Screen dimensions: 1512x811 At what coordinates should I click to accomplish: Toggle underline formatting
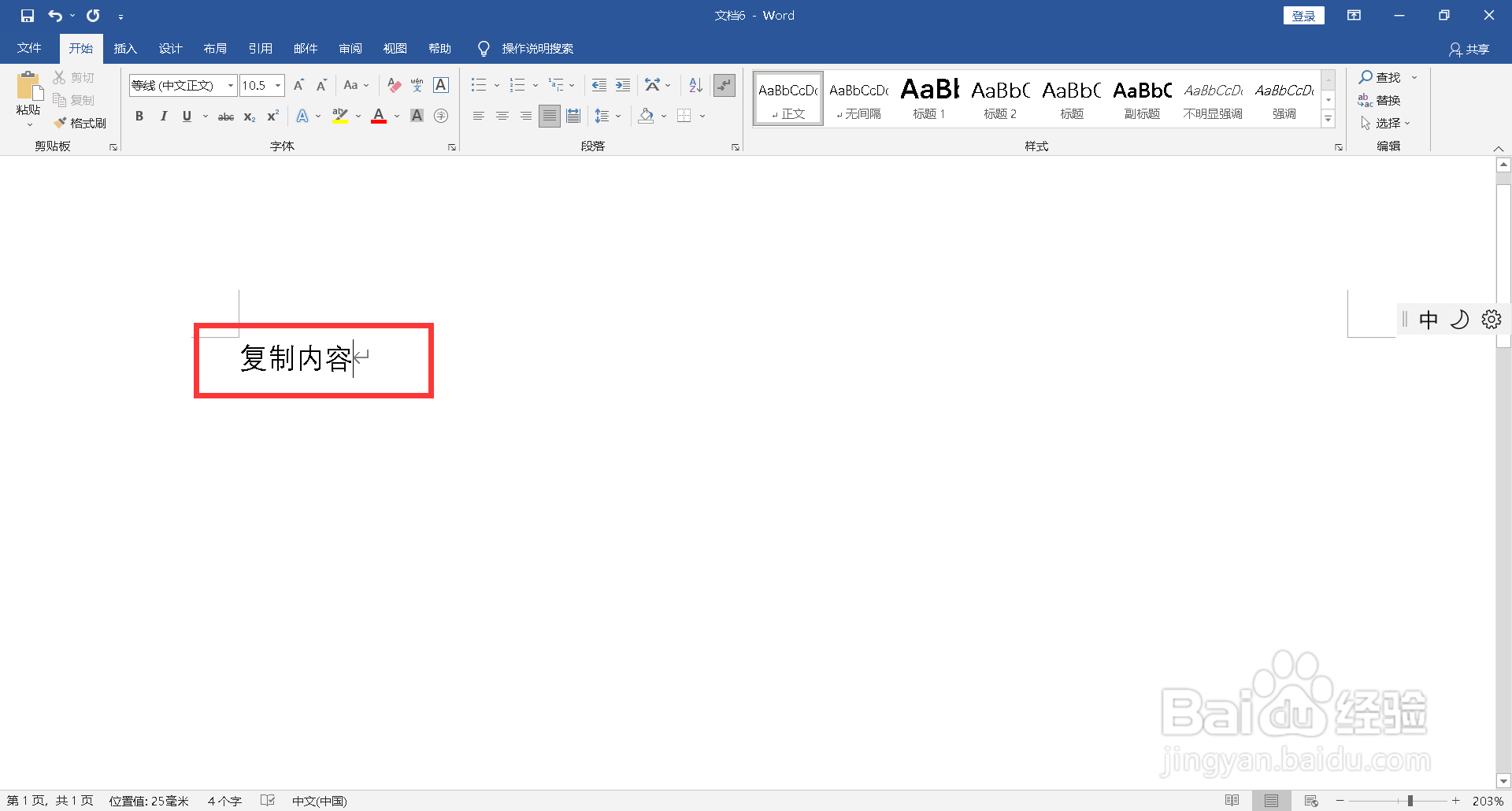coord(187,117)
